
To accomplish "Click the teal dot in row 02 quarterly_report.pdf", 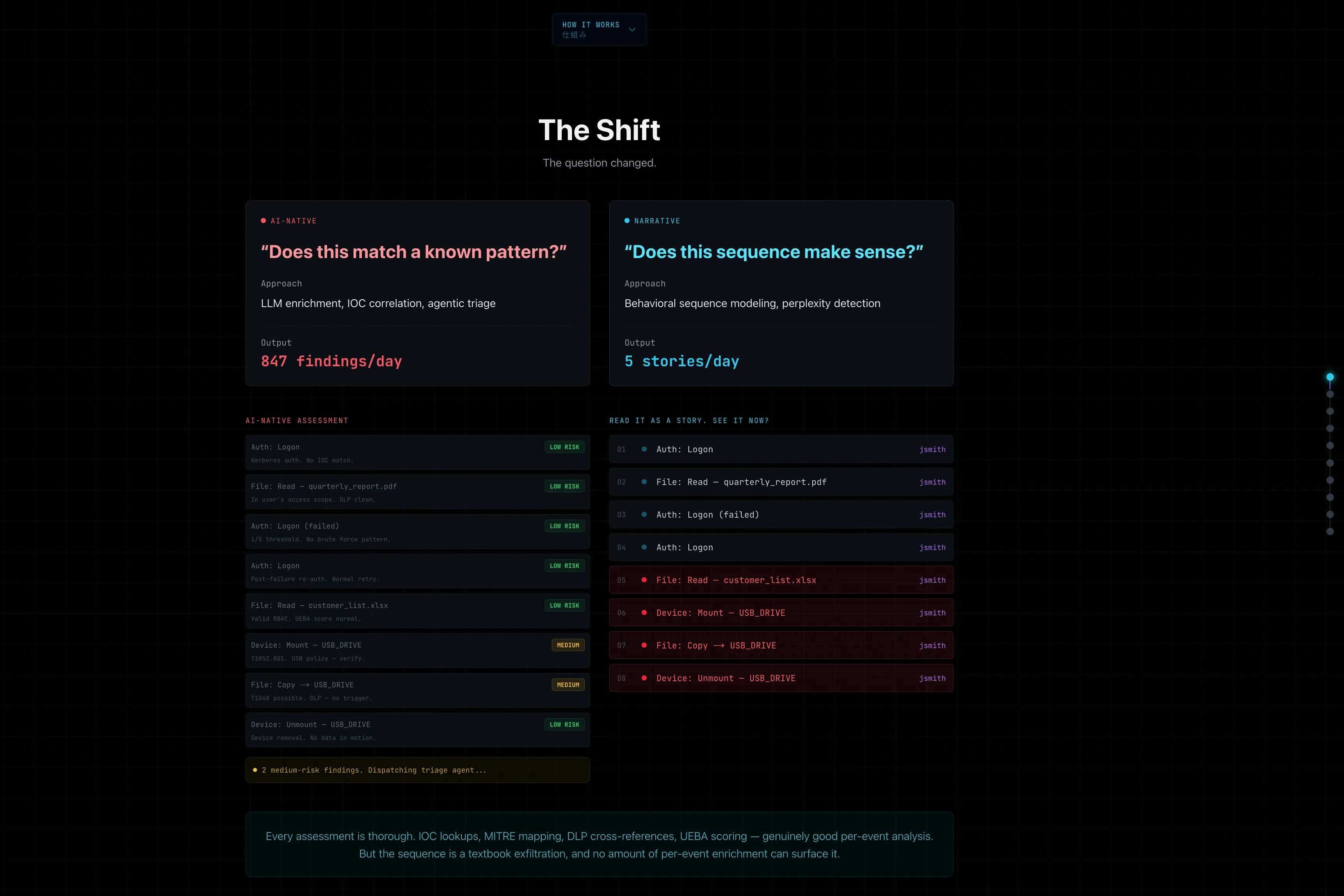I will click(644, 482).
